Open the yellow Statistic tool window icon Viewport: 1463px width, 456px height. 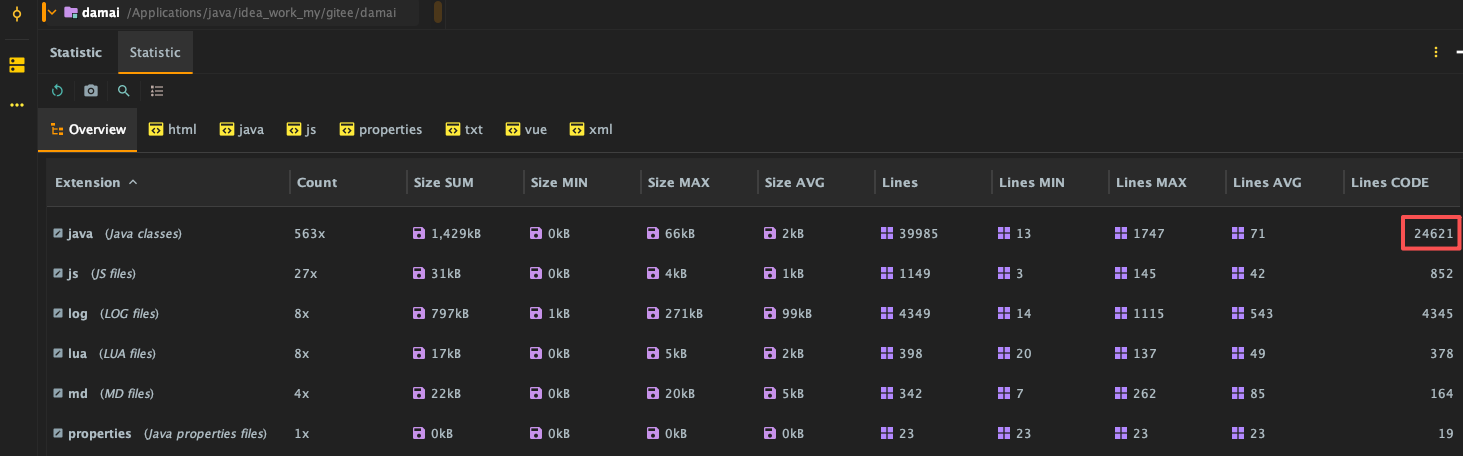tap(16, 65)
